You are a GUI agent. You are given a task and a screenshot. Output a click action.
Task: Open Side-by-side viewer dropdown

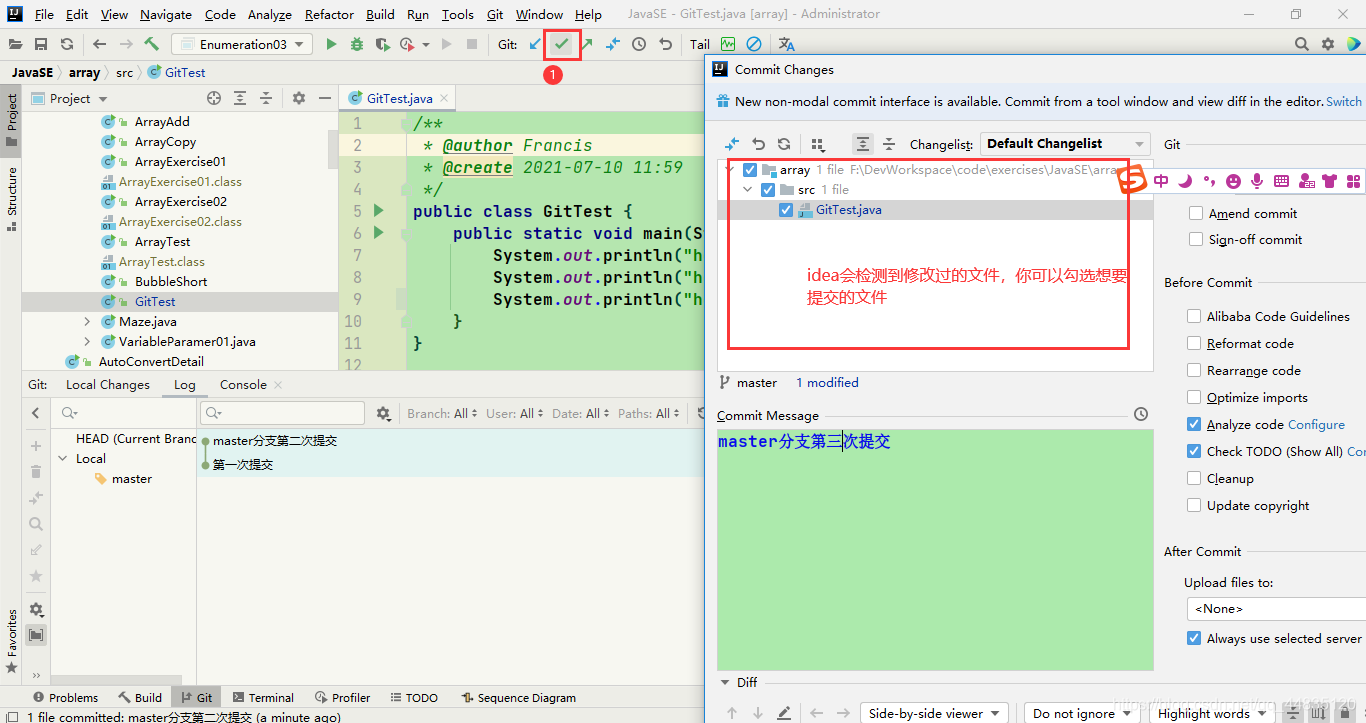(934, 713)
